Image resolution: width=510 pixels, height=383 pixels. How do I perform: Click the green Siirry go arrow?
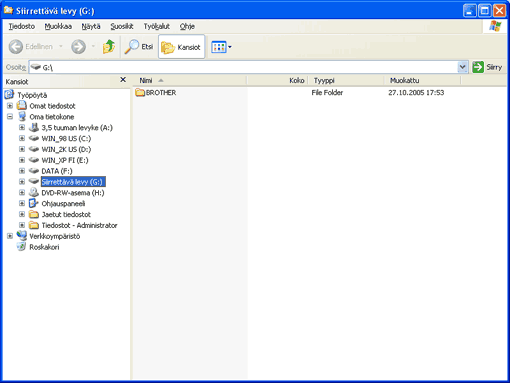(478, 67)
